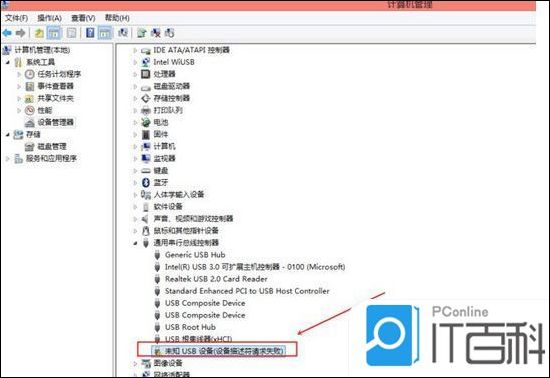The width and height of the screenshot is (550, 378).
Task: Select Realtek USB 2.0 Card Reader device
Action: (x=216, y=279)
